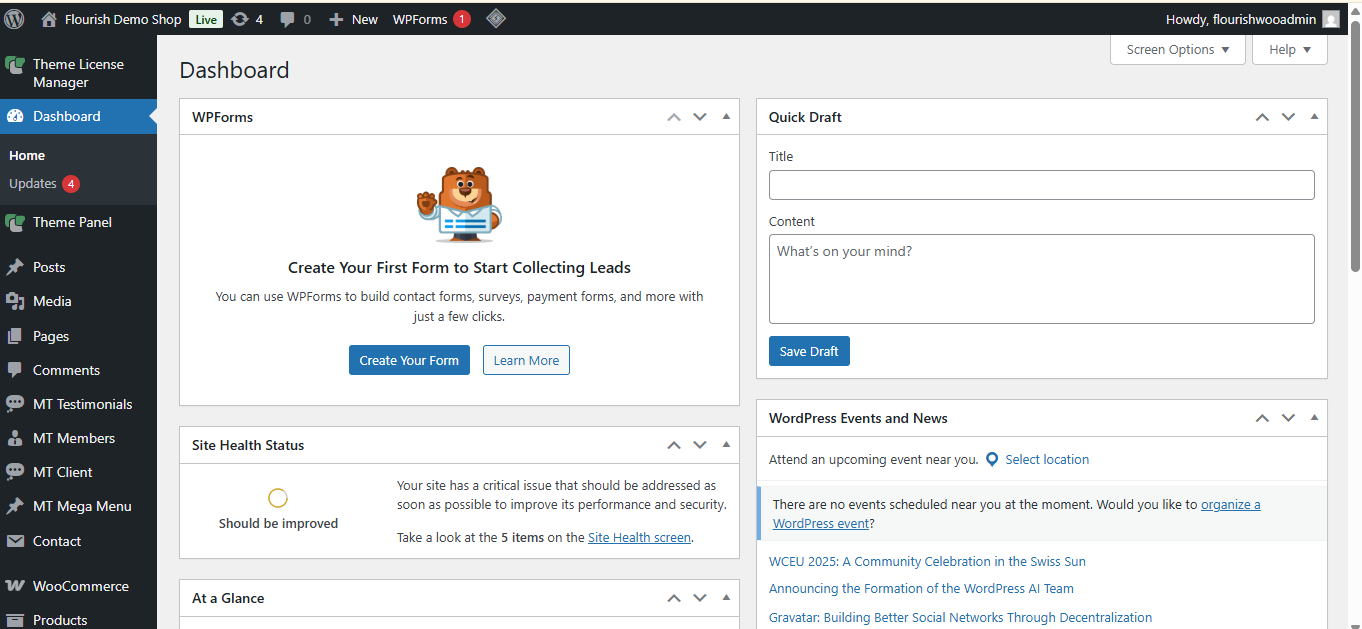The height and width of the screenshot is (629, 1362).
Task: Open Announcing the WordPress AI Team link
Action: 921,589
